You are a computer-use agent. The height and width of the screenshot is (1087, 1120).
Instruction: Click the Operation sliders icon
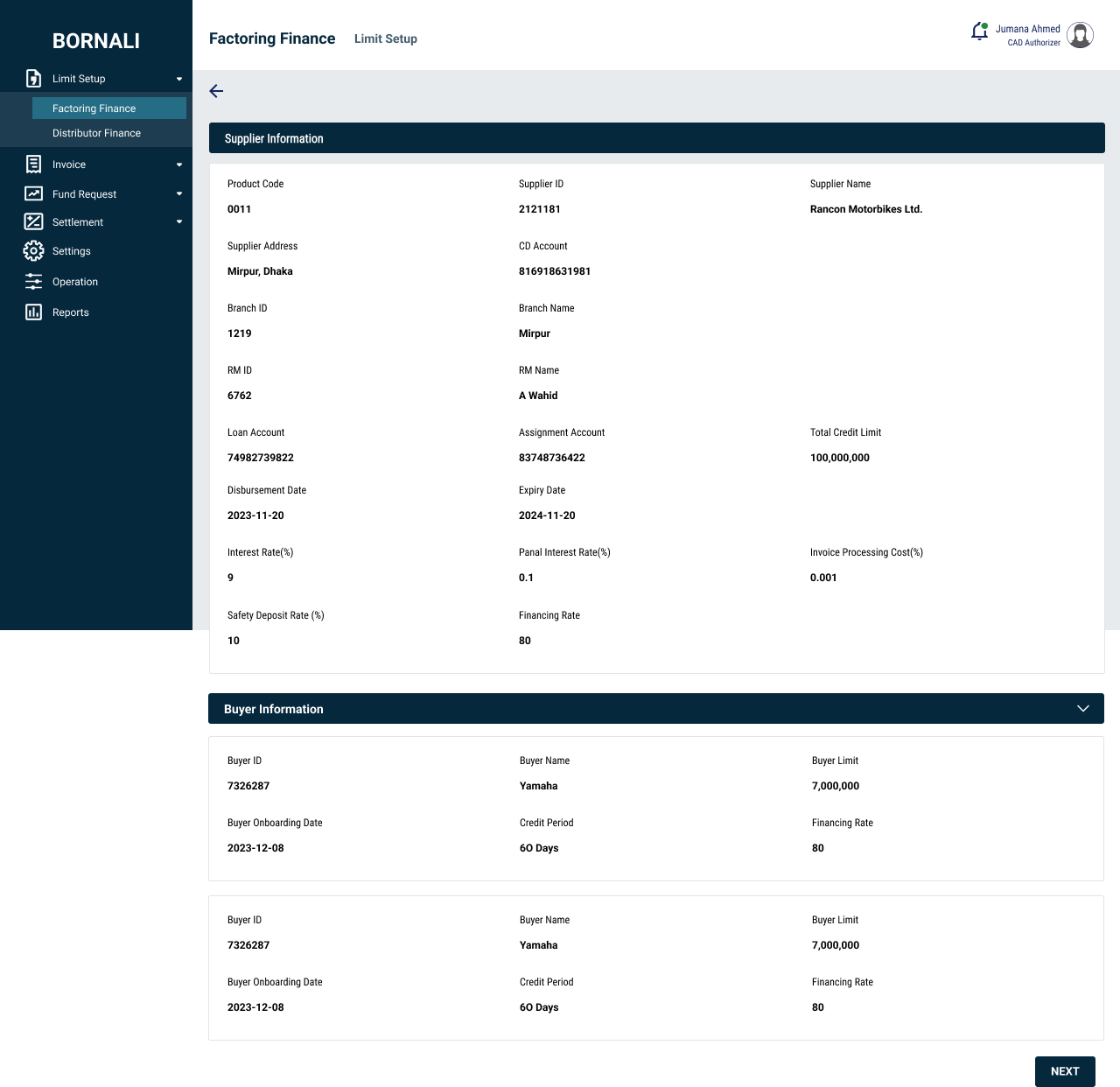[33, 282]
